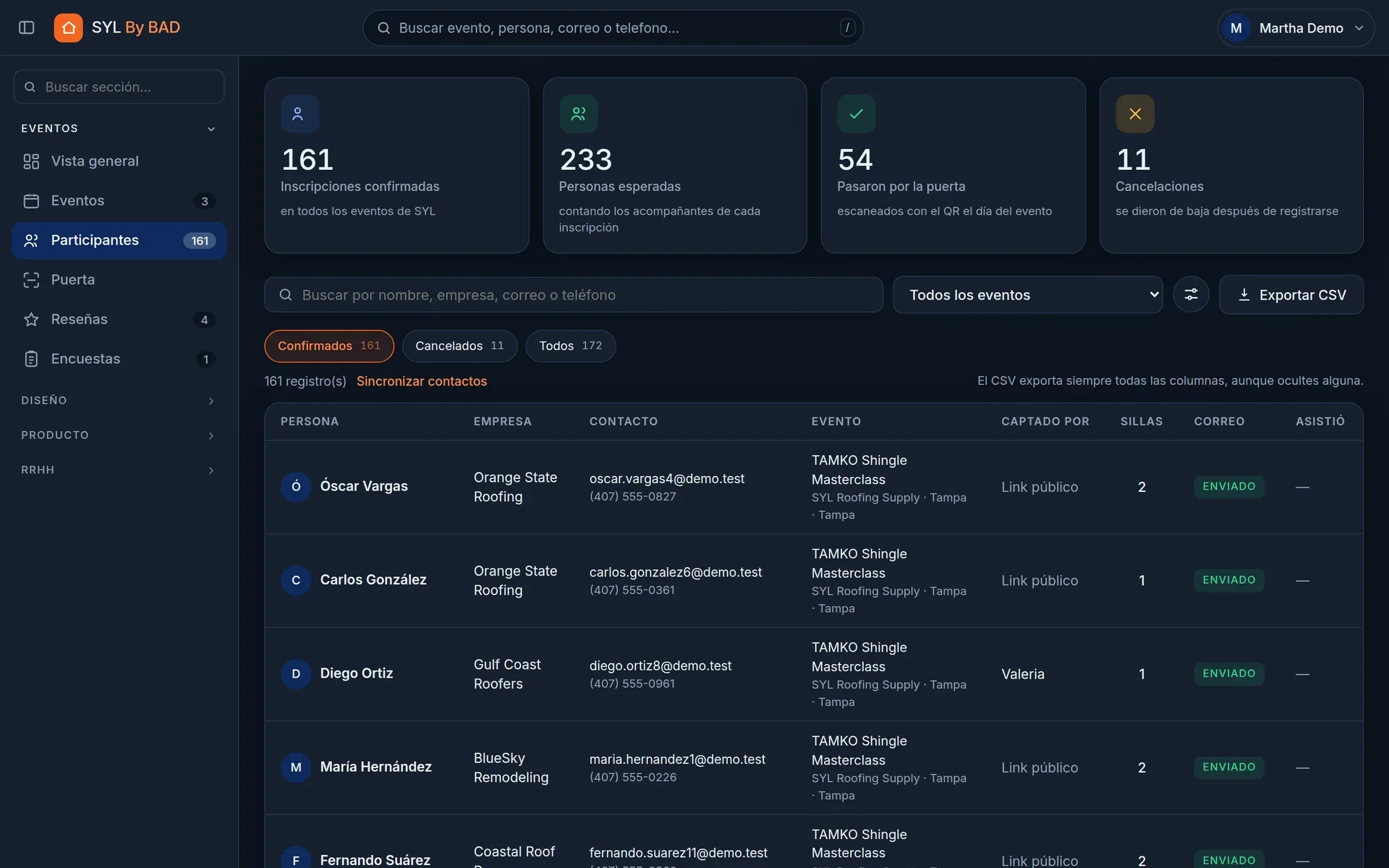Expand the DISEÑO sidebar section
This screenshot has height=868, width=1389.
[119, 401]
